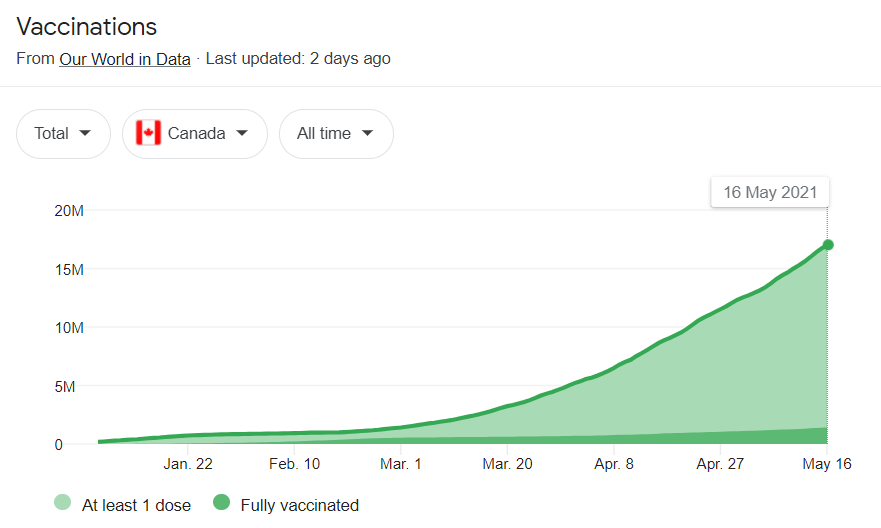Image resolution: width=881 pixels, height=528 pixels.
Task: Toggle the At least 1 dose legend label
Action: point(137,505)
